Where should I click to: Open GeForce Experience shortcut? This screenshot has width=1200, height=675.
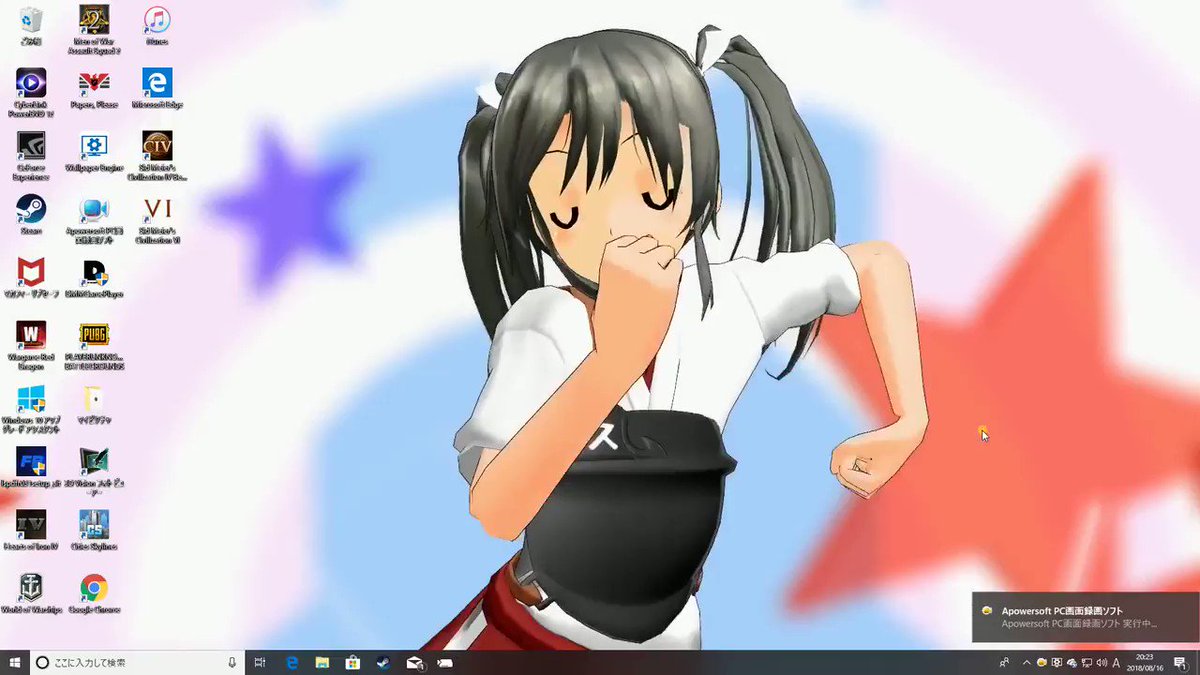pos(31,156)
